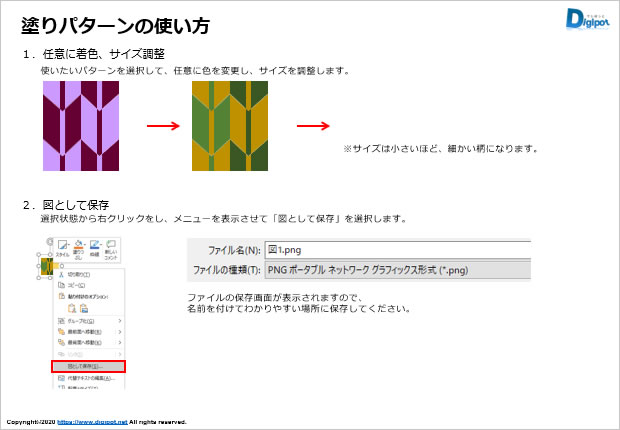Viewport: 620px width, 430px height.
Task: Open the www.digipot.net link in footer
Action: click(x=92, y=422)
